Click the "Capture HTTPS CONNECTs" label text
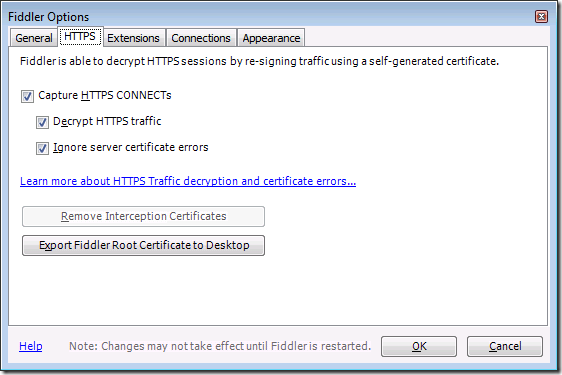562x375 pixels. [x=105, y=95]
